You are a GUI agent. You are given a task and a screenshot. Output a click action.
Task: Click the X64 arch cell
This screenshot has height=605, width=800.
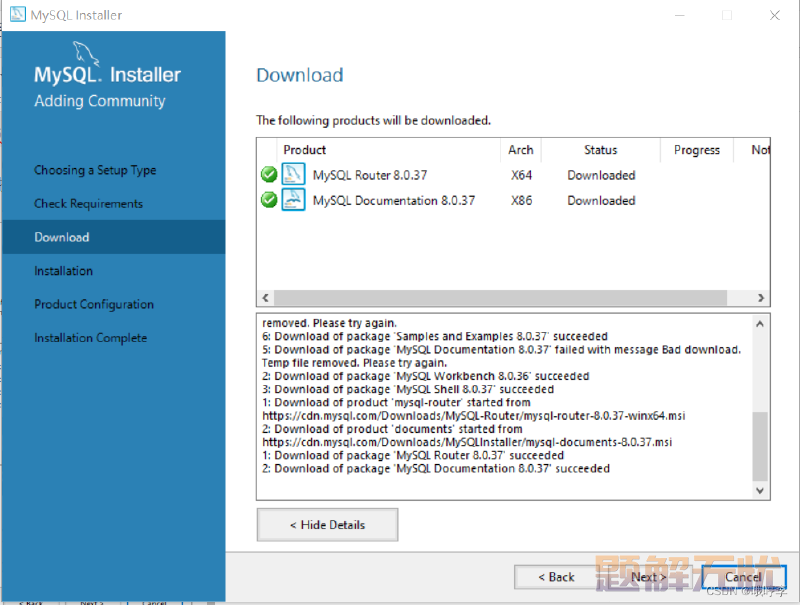(521, 175)
